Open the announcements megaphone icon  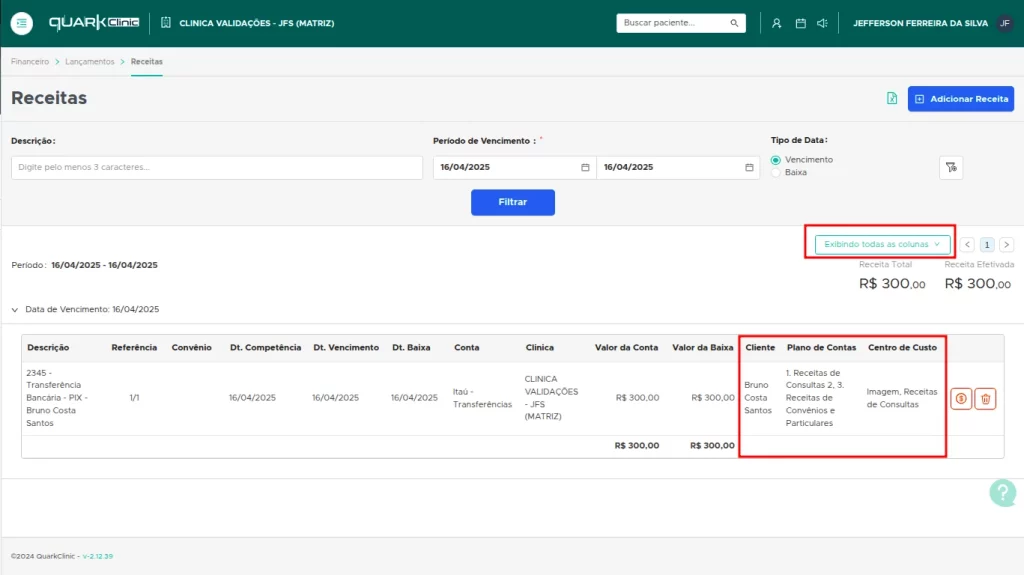[822, 23]
